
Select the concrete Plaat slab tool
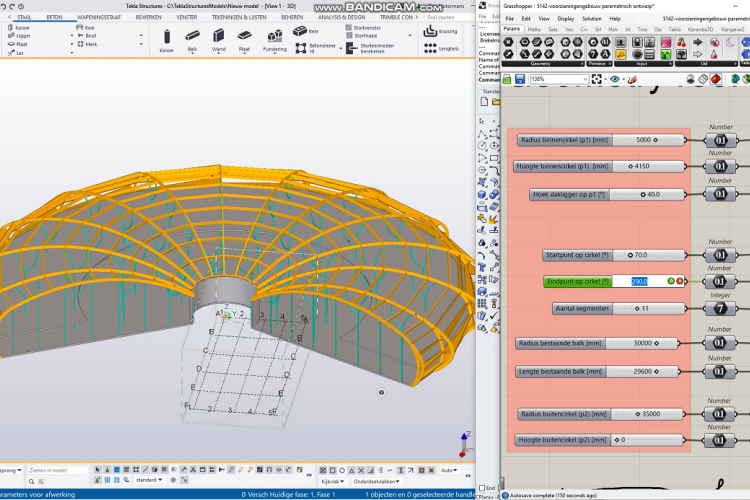[x=244, y=40]
